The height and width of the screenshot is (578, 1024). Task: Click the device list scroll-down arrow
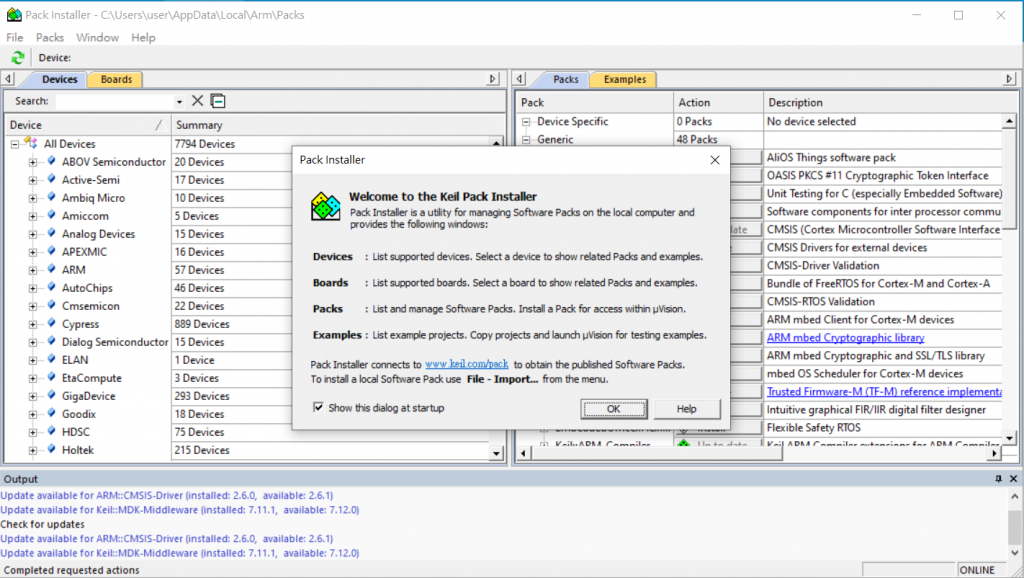[496, 453]
